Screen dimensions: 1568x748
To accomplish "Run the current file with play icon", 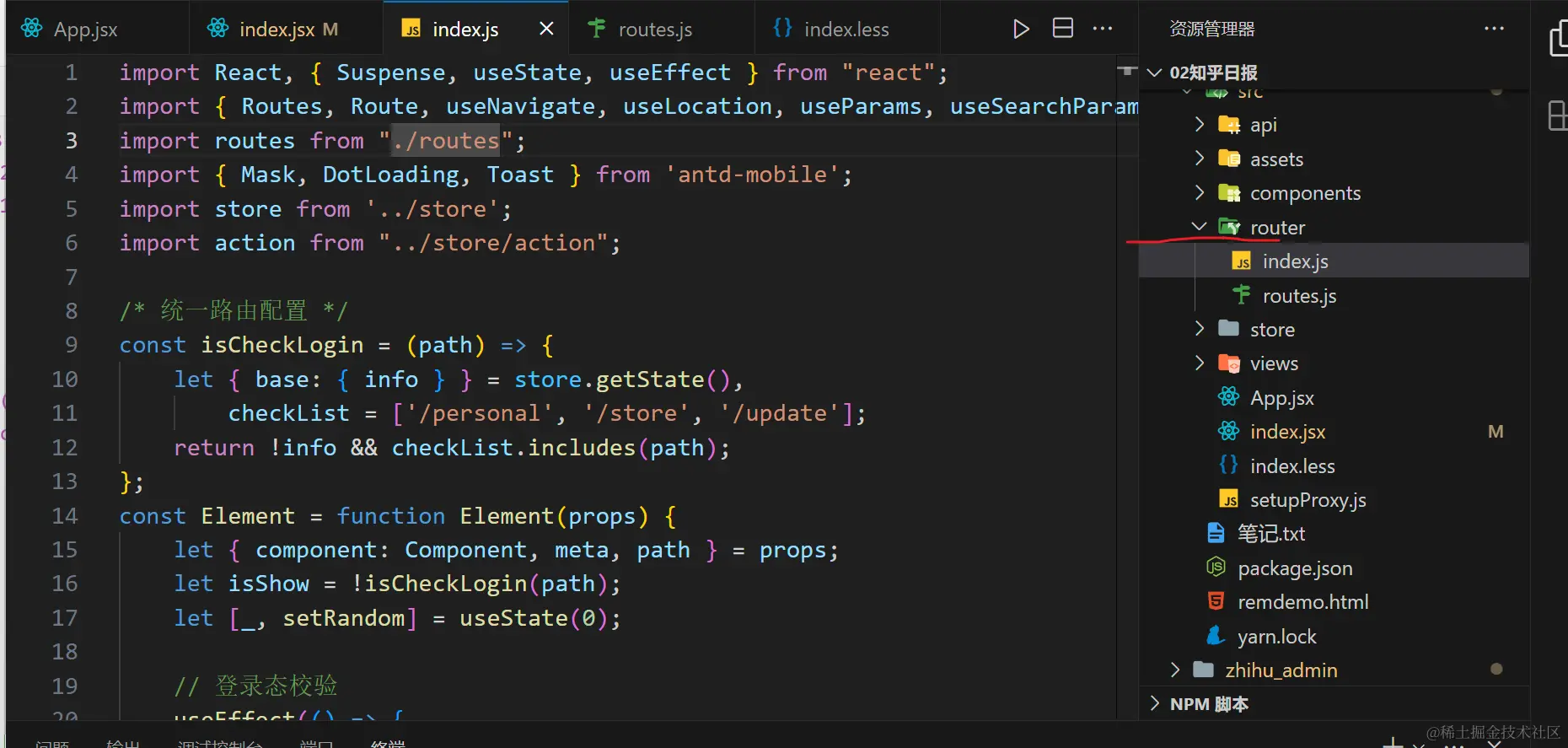I will [x=1021, y=29].
